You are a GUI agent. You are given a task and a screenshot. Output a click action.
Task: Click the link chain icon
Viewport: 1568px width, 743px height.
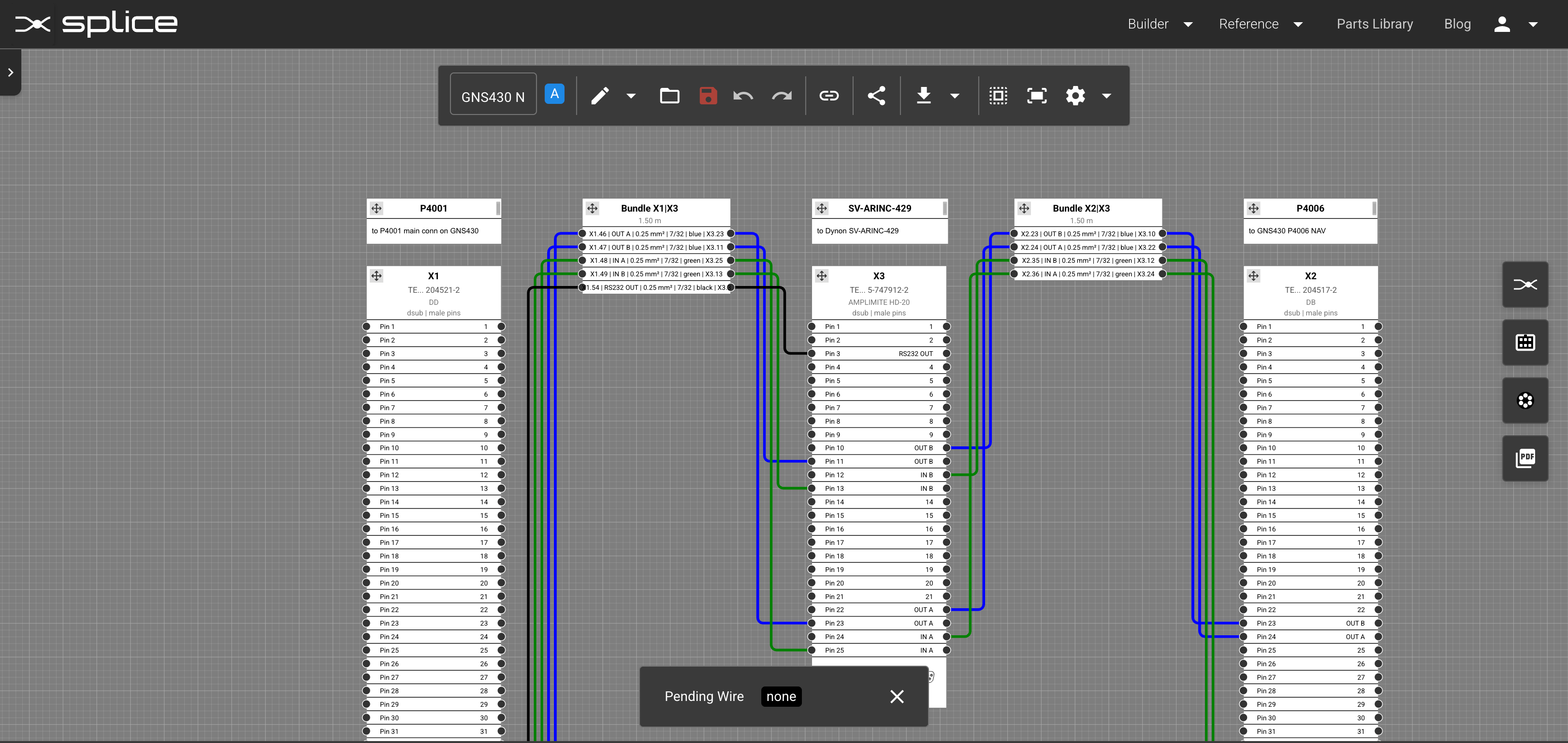click(x=828, y=96)
